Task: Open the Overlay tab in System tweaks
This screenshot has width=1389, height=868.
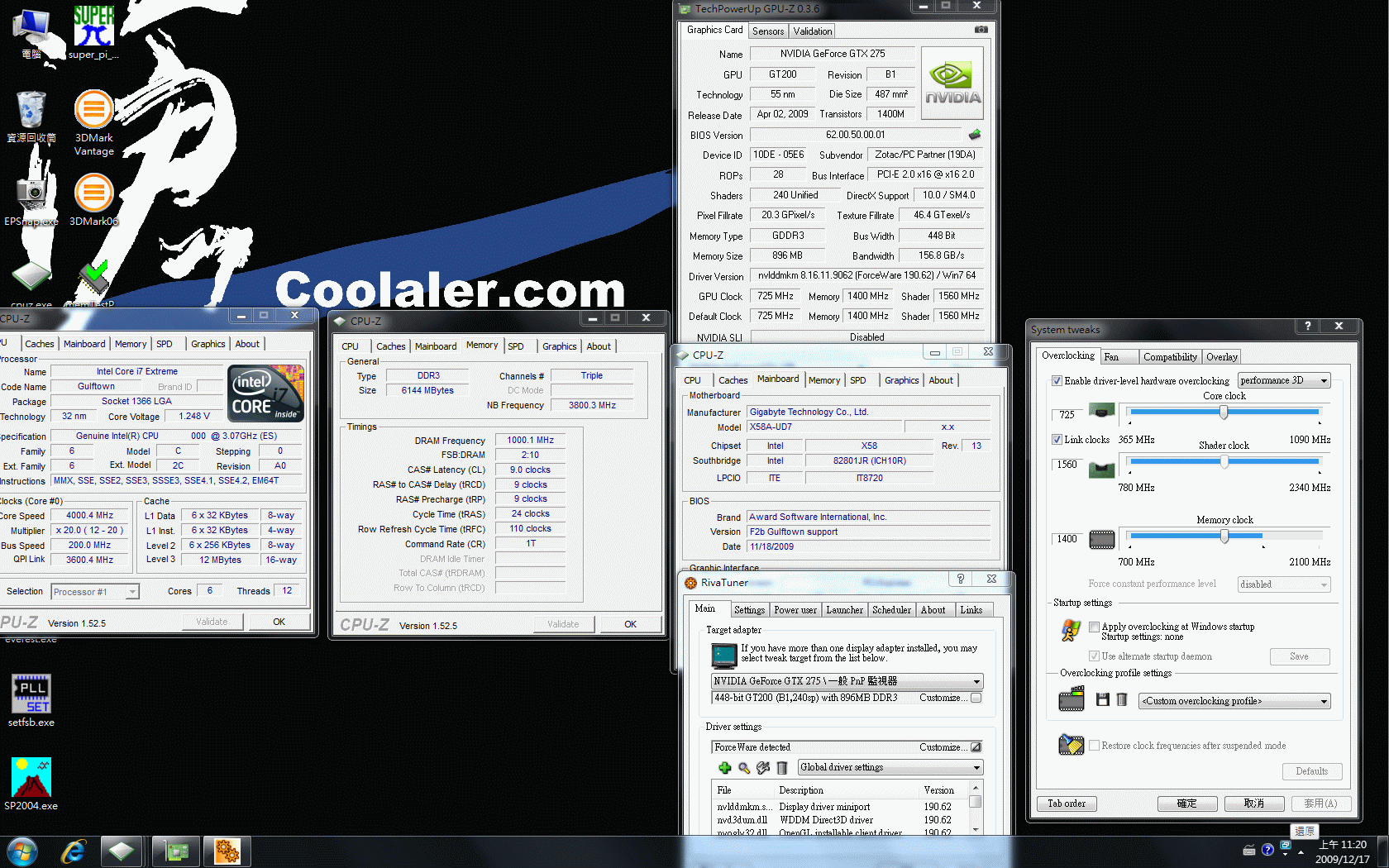Action: coord(1221,357)
